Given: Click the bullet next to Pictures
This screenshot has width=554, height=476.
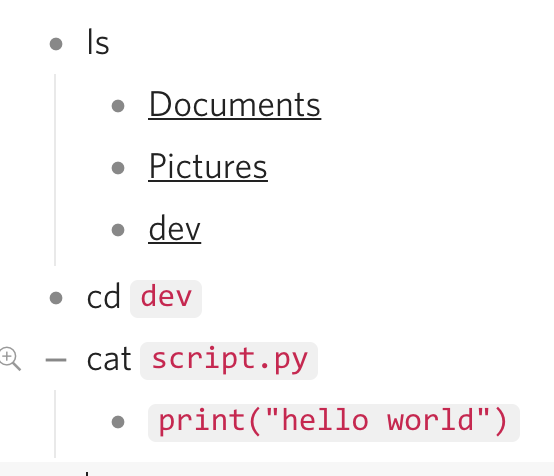Looking at the screenshot, I should [118, 168].
